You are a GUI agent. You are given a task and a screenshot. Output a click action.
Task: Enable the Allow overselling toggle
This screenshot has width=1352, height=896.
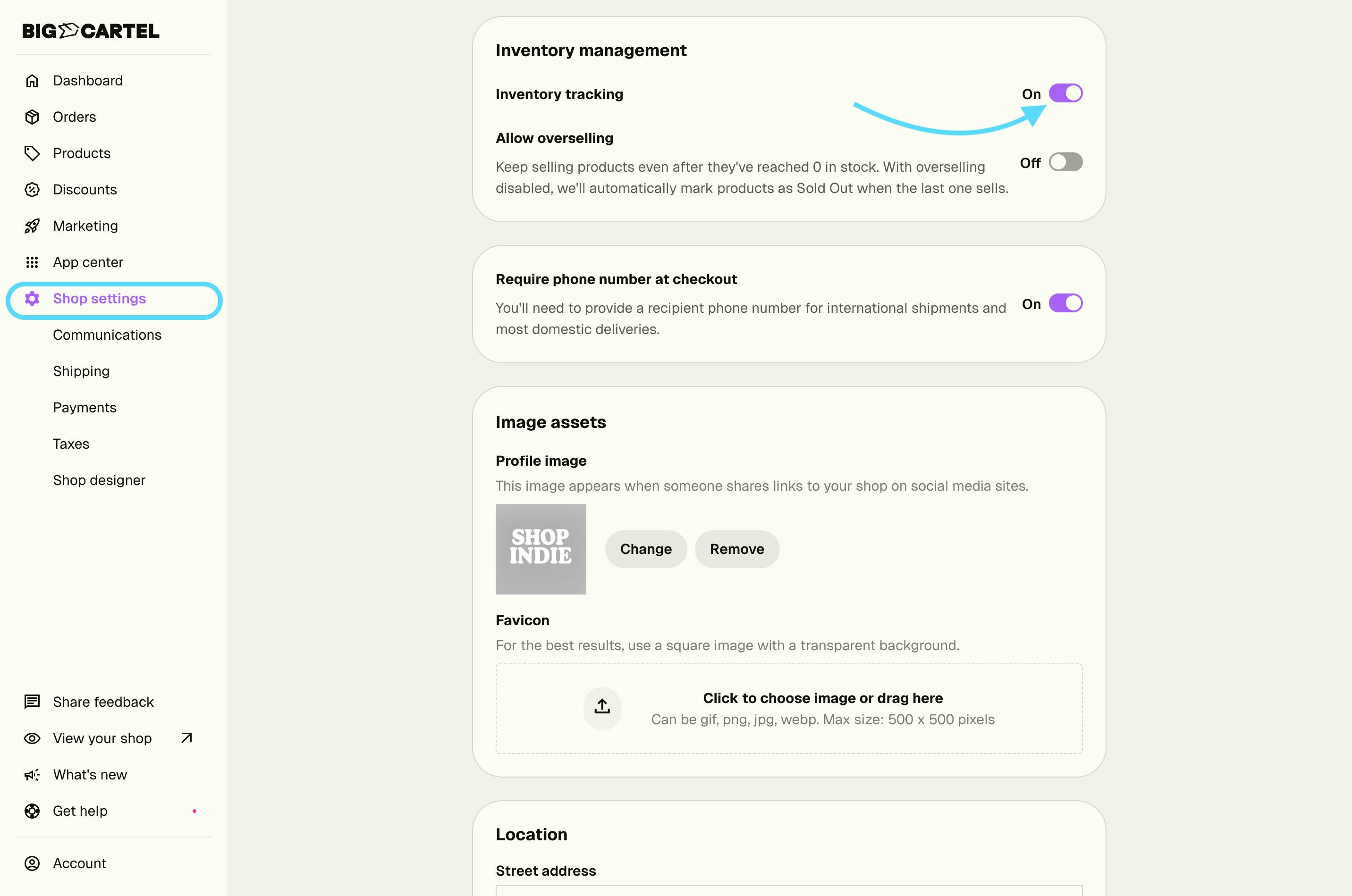click(1065, 162)
